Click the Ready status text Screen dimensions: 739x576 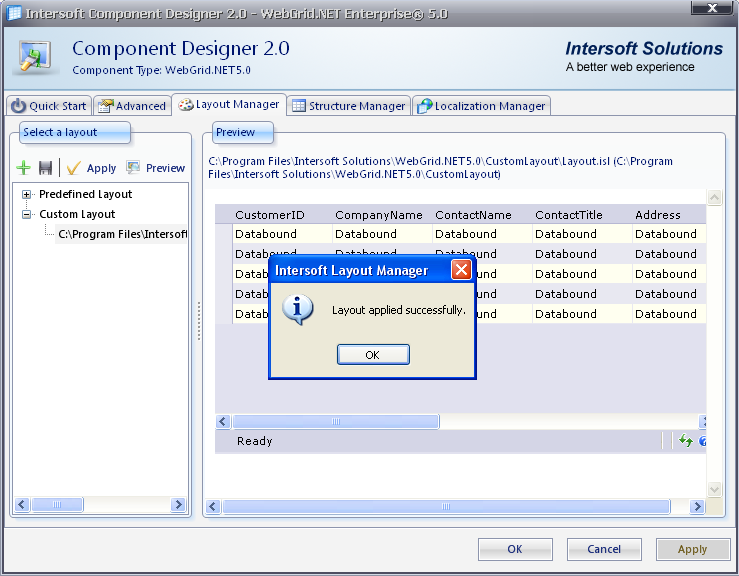(x=255, y=441)
